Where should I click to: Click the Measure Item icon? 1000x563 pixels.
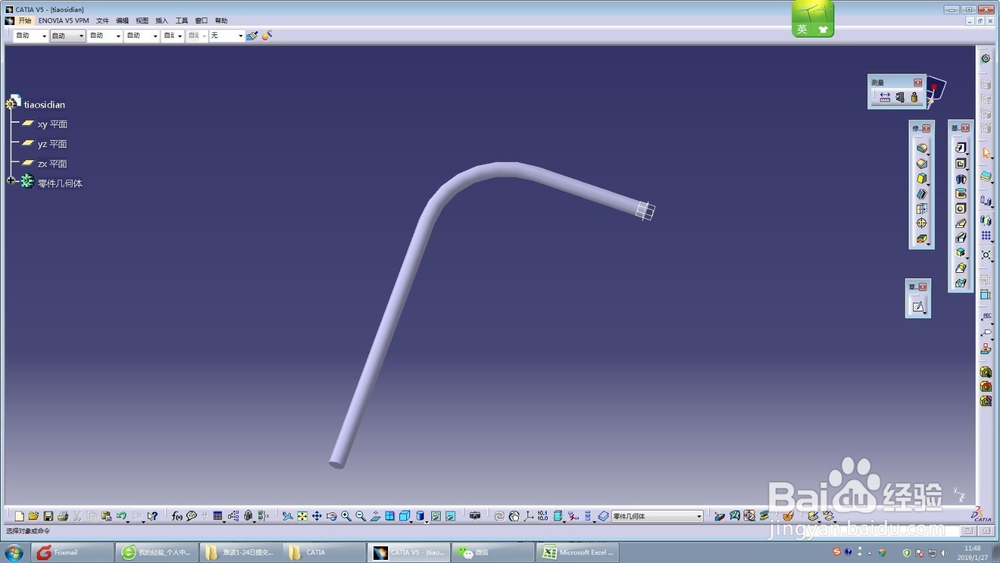click(x=899, y=98)
